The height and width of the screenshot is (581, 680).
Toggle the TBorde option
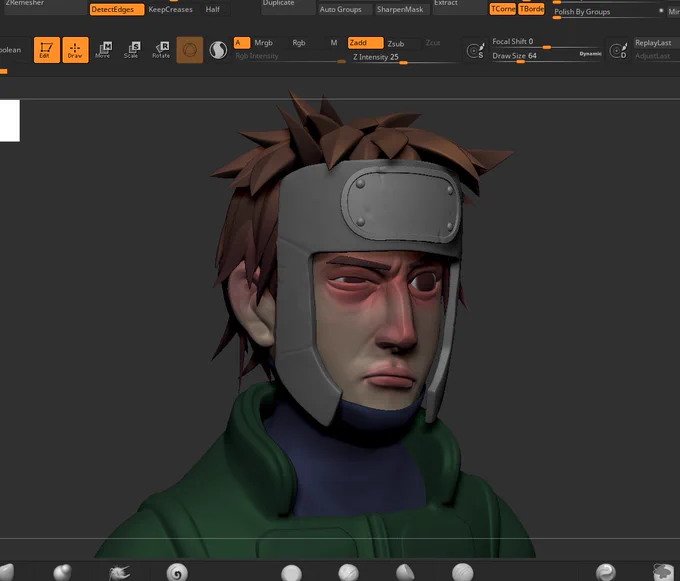531,9
